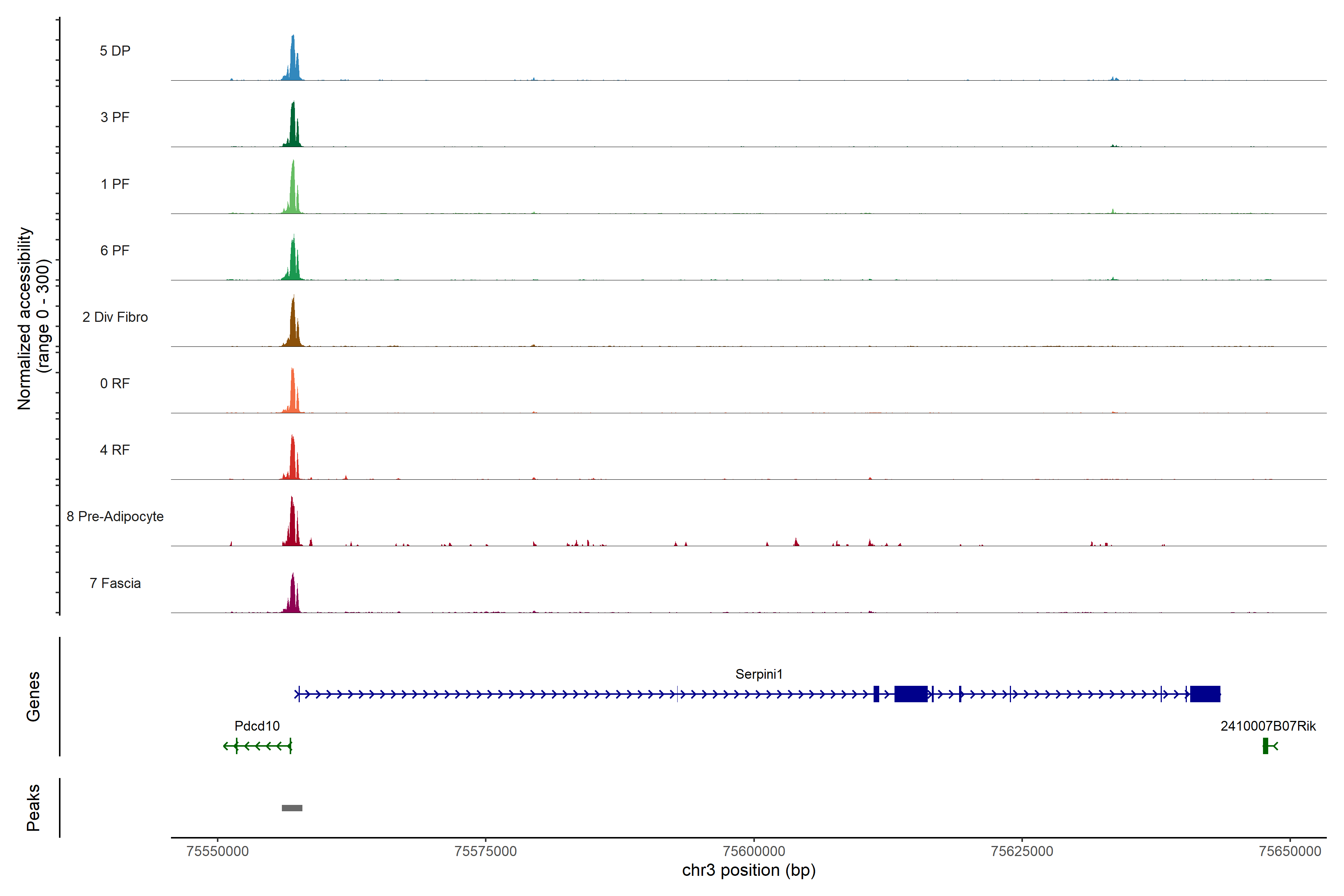Click the gray bar in Peaks track

(x=292, y=808)
